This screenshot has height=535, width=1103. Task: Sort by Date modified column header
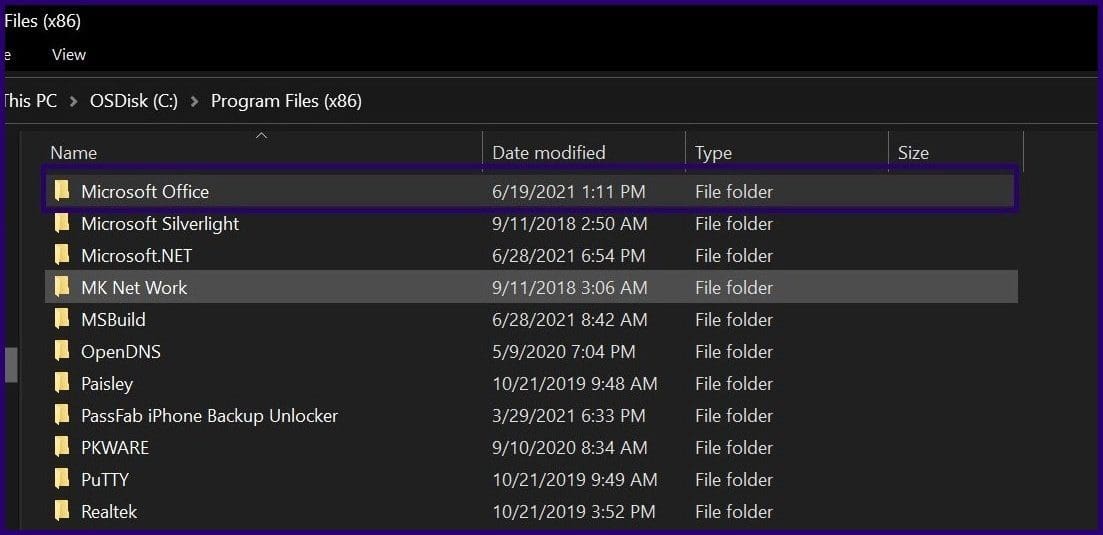click(x=549, y=153)
